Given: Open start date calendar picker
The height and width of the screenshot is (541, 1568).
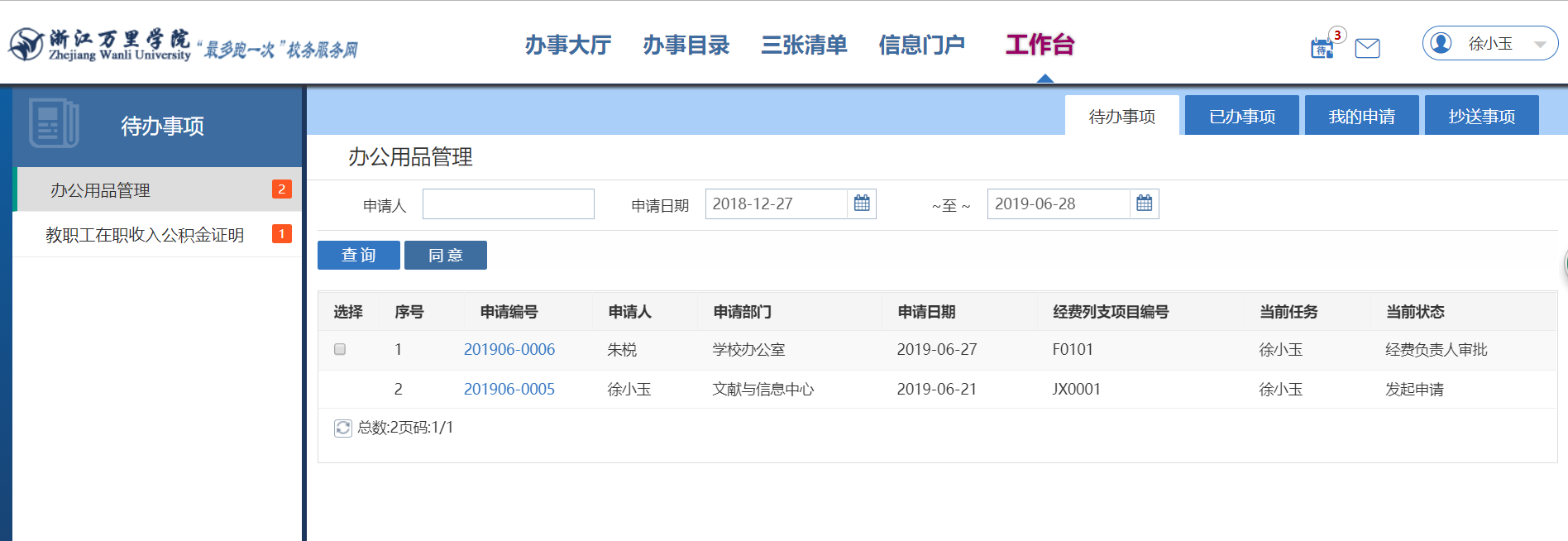Looking at the screenshot, I should [862, 203].
